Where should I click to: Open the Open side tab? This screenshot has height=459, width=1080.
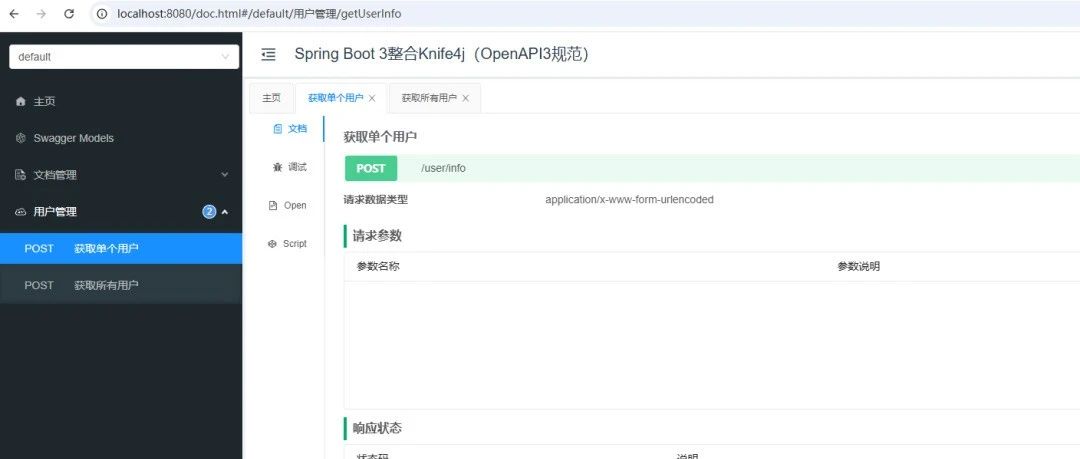[289, 205]
